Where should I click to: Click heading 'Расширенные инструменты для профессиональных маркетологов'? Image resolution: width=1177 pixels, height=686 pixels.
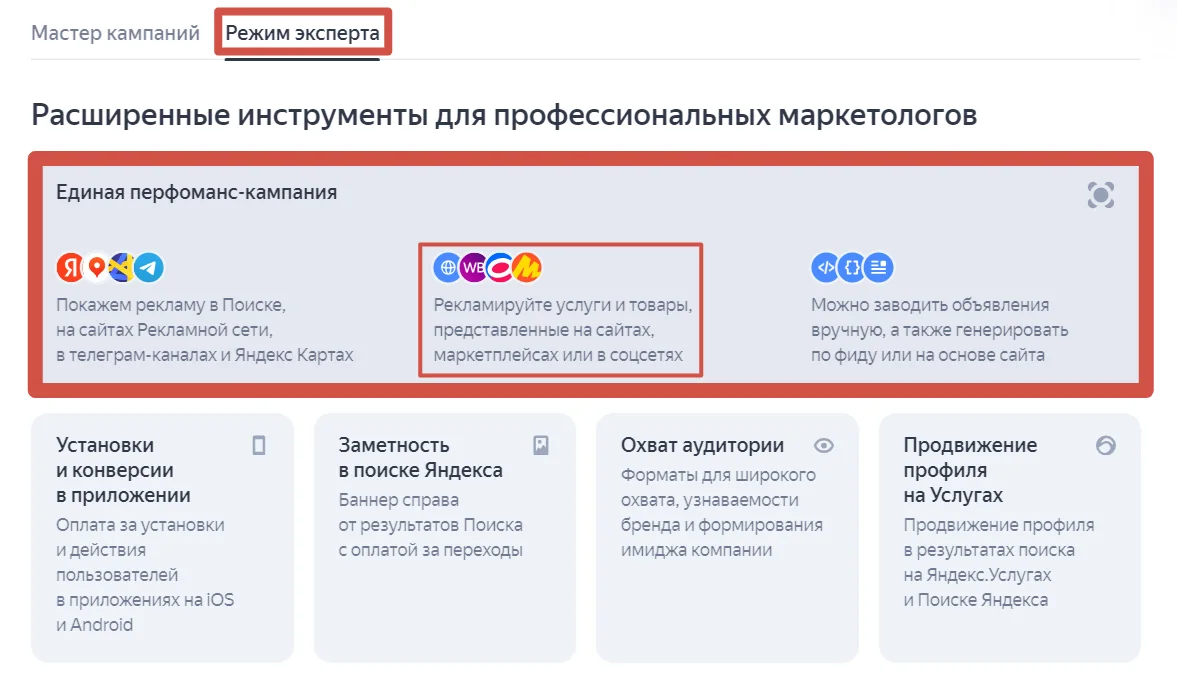point(504,115)
